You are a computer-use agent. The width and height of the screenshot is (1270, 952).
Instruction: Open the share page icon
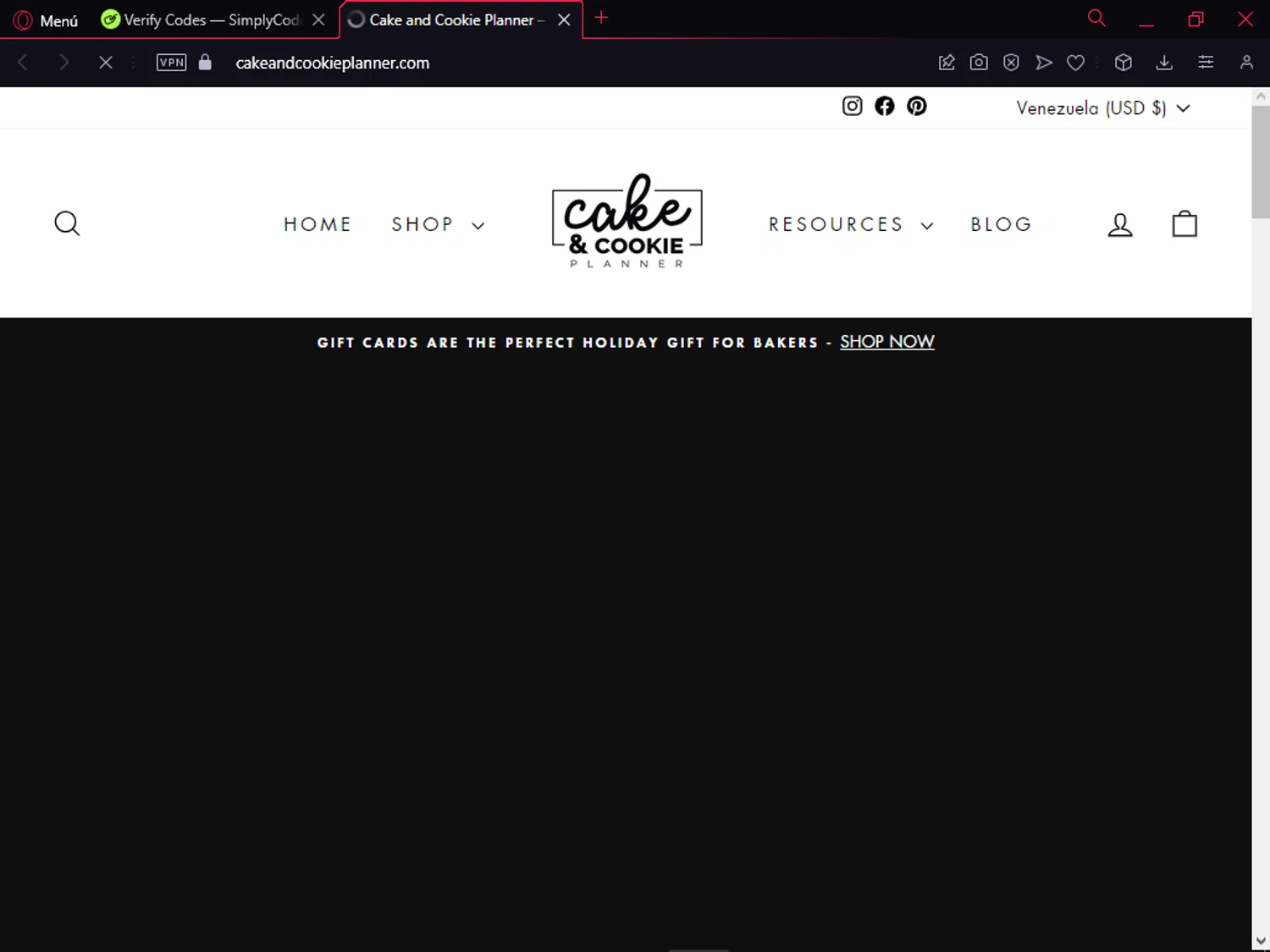click(x=947, y=62)
